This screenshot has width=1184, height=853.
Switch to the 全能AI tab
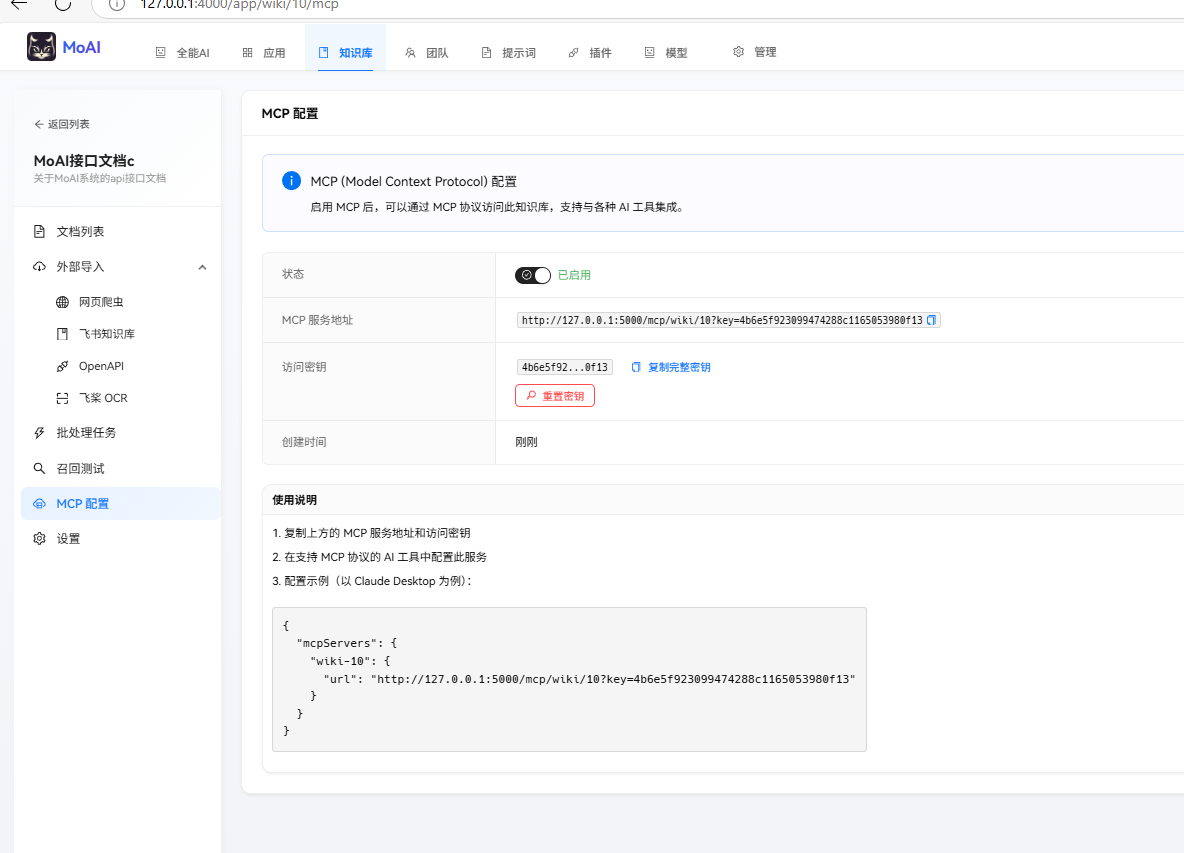[183, 52]
